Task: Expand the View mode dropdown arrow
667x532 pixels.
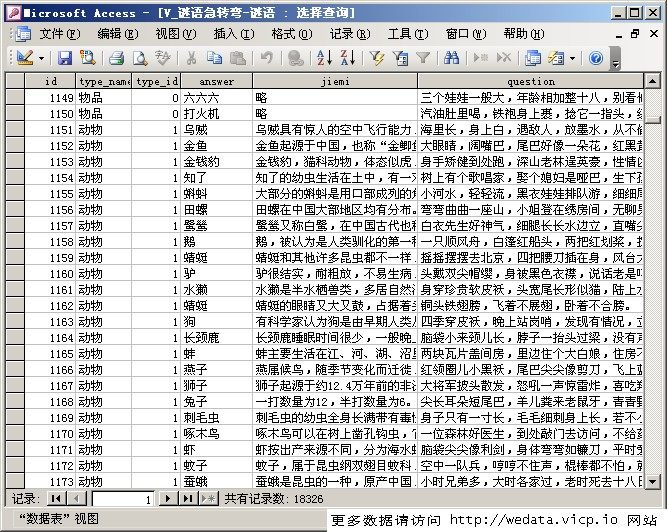Action: click(x=41, y=58)
